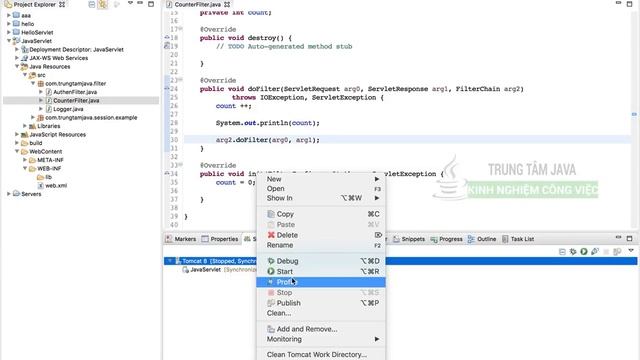Select CounterFilter.java editor tab
This screenshot has height=360, width=640.
[198, 4]
